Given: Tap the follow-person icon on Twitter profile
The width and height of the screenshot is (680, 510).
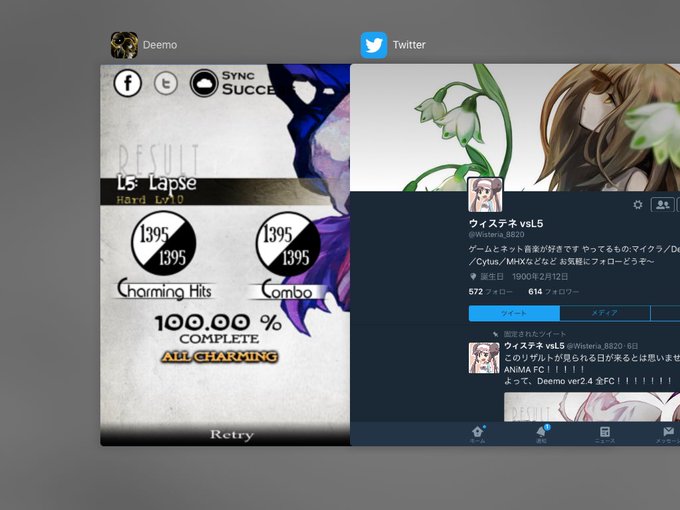Looking at the screenshot, I should [x=662, y=205].
